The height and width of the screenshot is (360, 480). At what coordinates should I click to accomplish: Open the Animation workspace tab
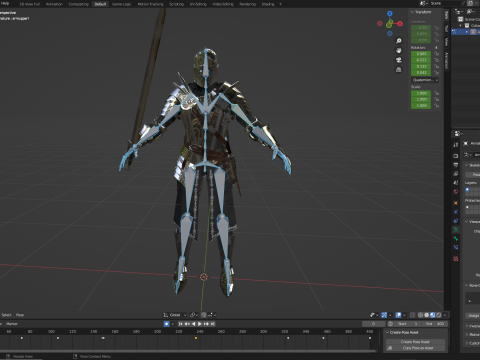pos(54,4)
